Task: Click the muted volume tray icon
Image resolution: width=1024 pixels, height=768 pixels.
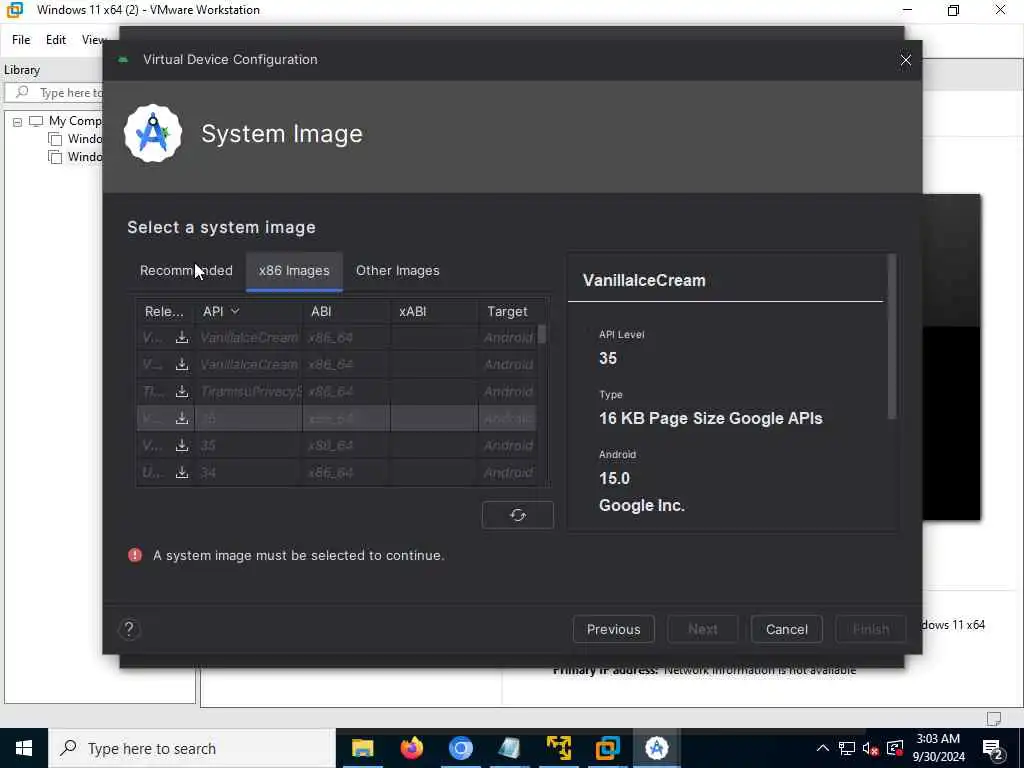Action: click(871, 748)
